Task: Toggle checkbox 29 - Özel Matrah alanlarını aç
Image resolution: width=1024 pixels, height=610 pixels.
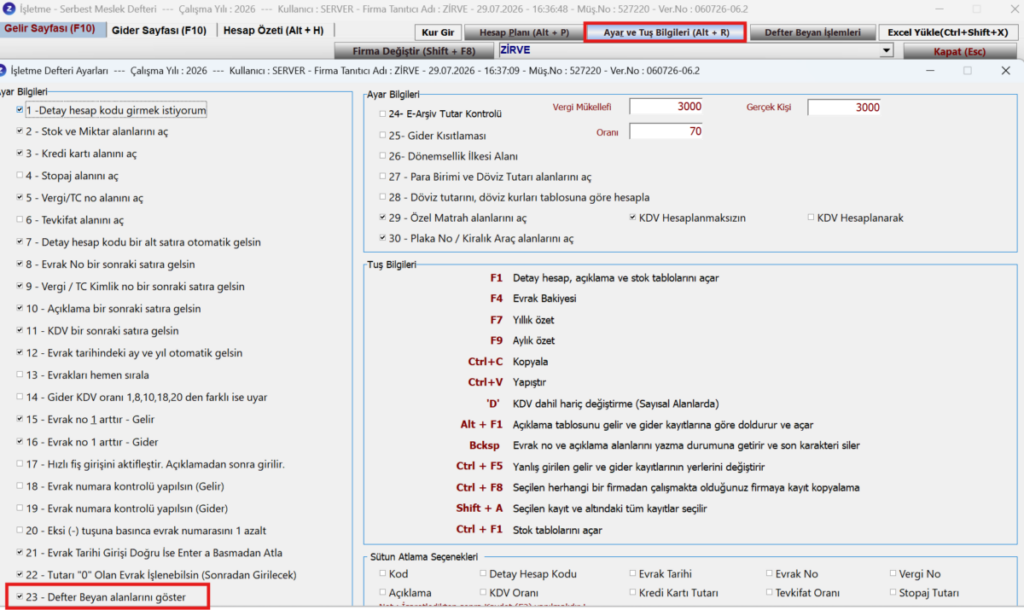Action: click(x=383, y=217)
